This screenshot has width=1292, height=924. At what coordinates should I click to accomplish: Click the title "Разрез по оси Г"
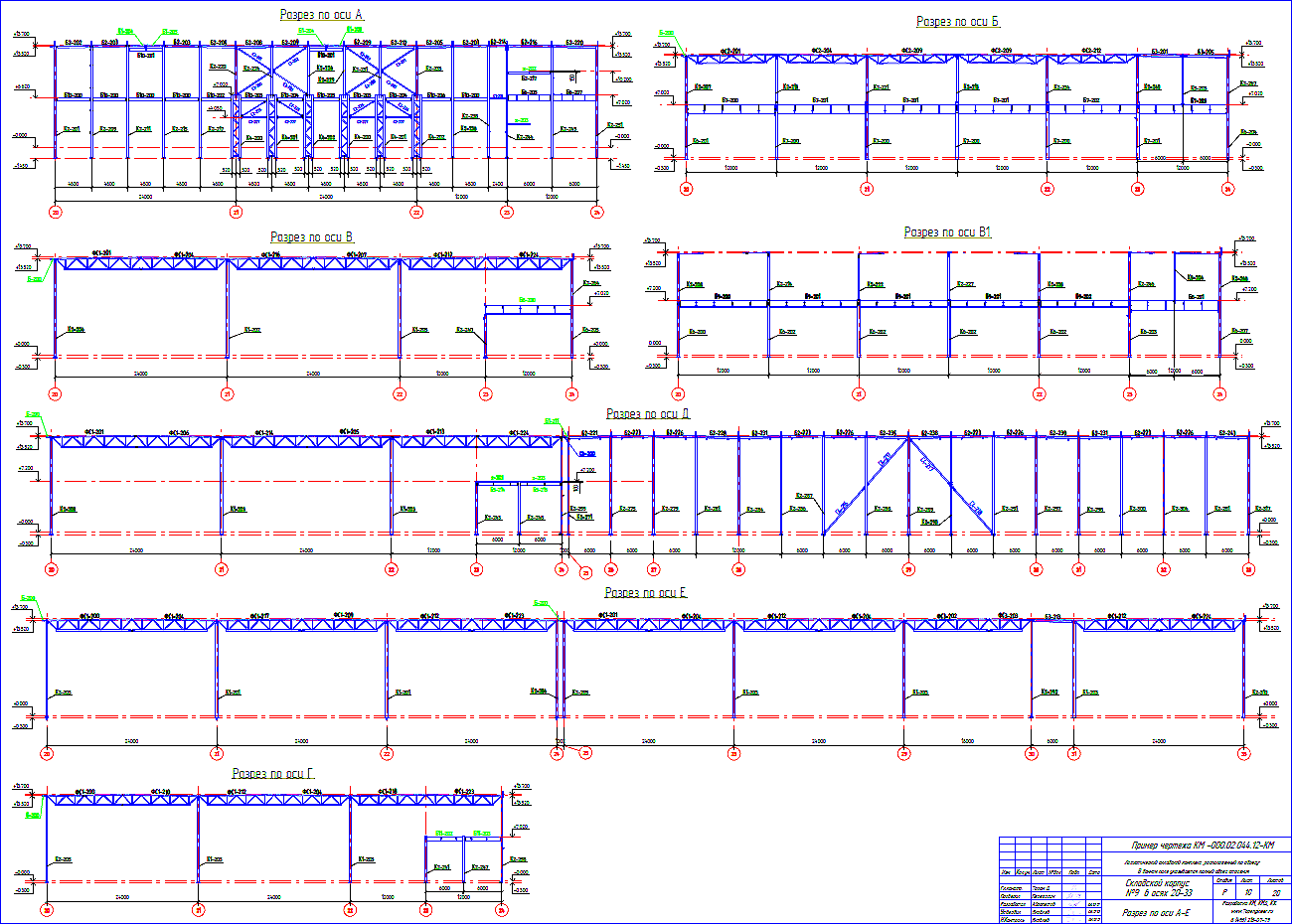273,773
